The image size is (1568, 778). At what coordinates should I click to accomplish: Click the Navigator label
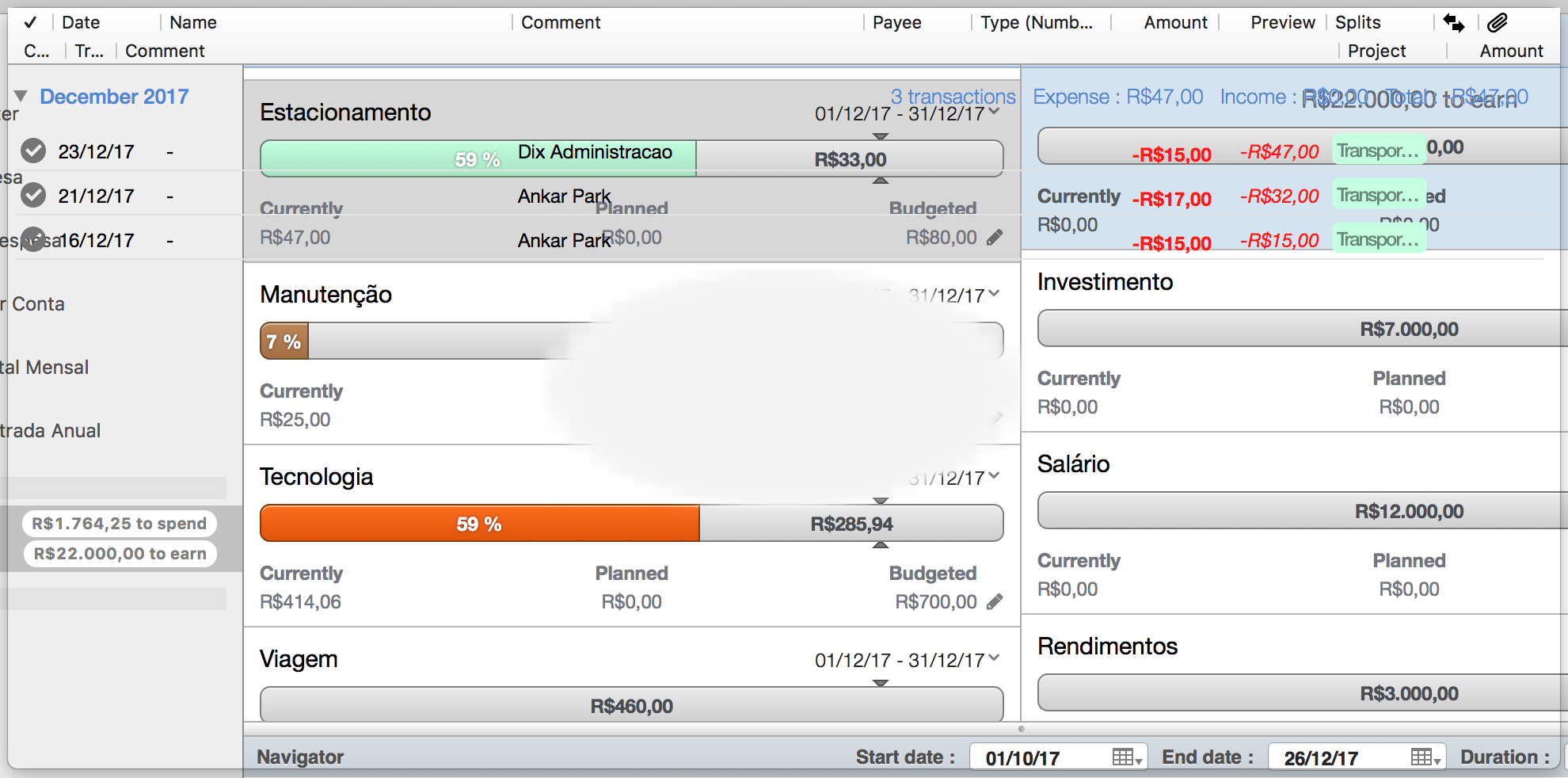pyautogui.click(x=300, y=757)
